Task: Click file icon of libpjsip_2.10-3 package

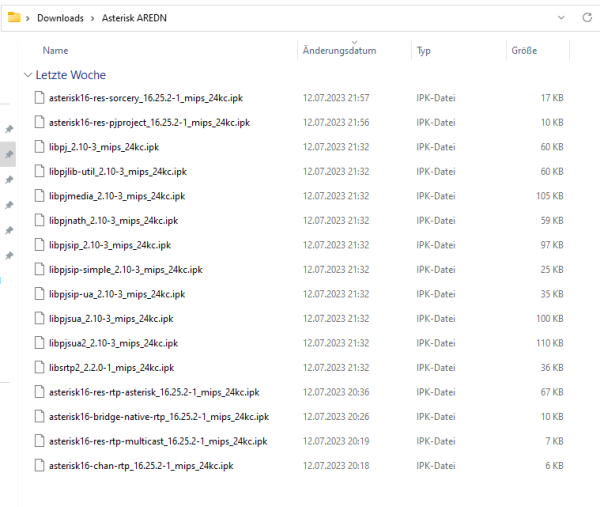Action: tap(39, 245)
